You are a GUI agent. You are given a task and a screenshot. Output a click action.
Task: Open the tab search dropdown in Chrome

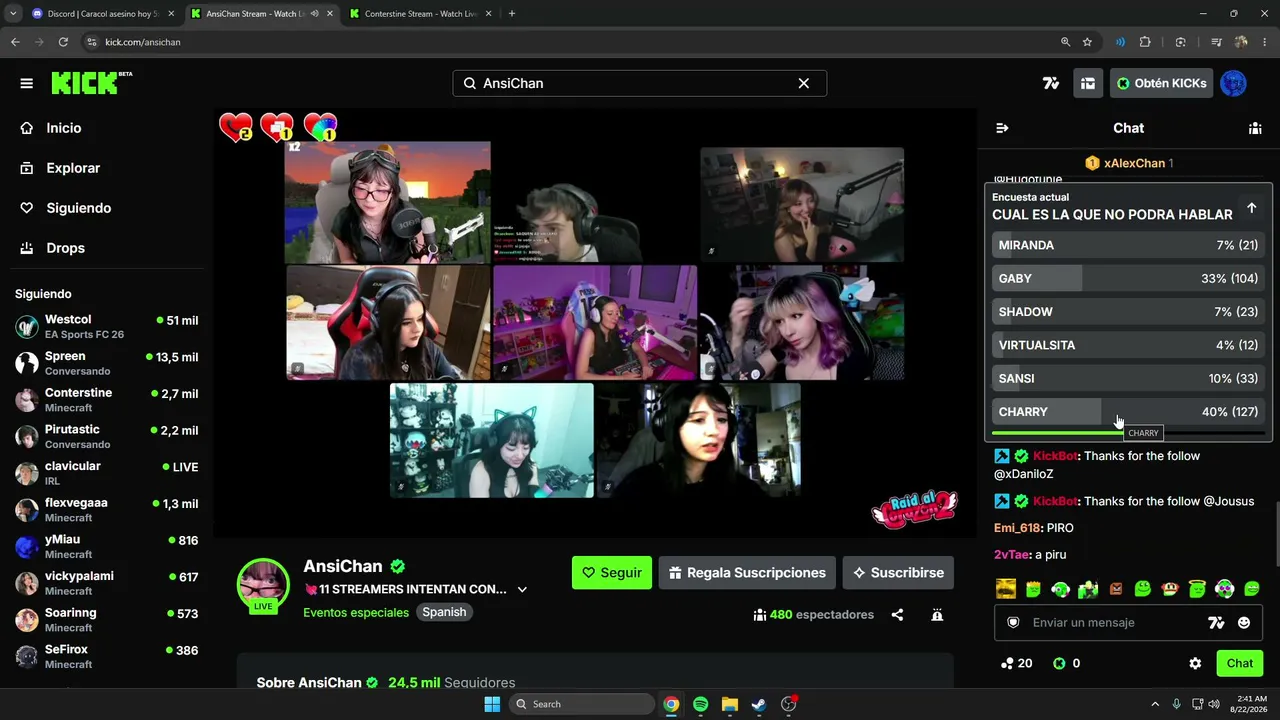click(13, 13)
